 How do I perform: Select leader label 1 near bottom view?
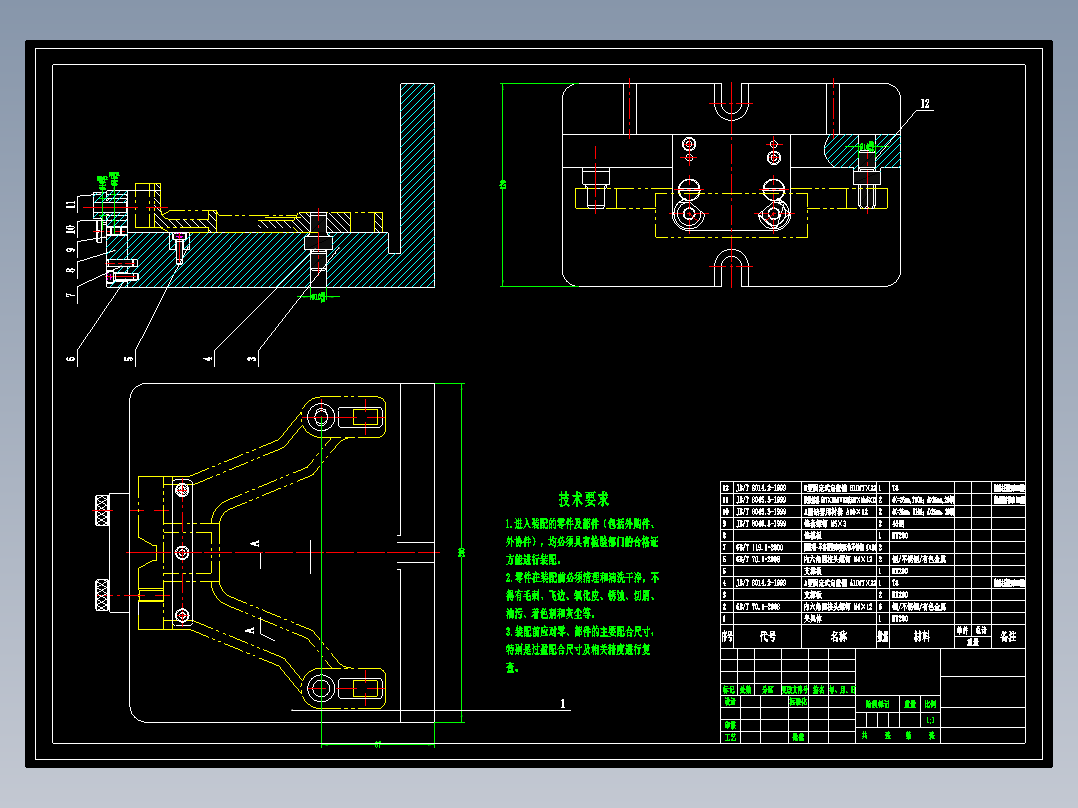click(562, 703)
